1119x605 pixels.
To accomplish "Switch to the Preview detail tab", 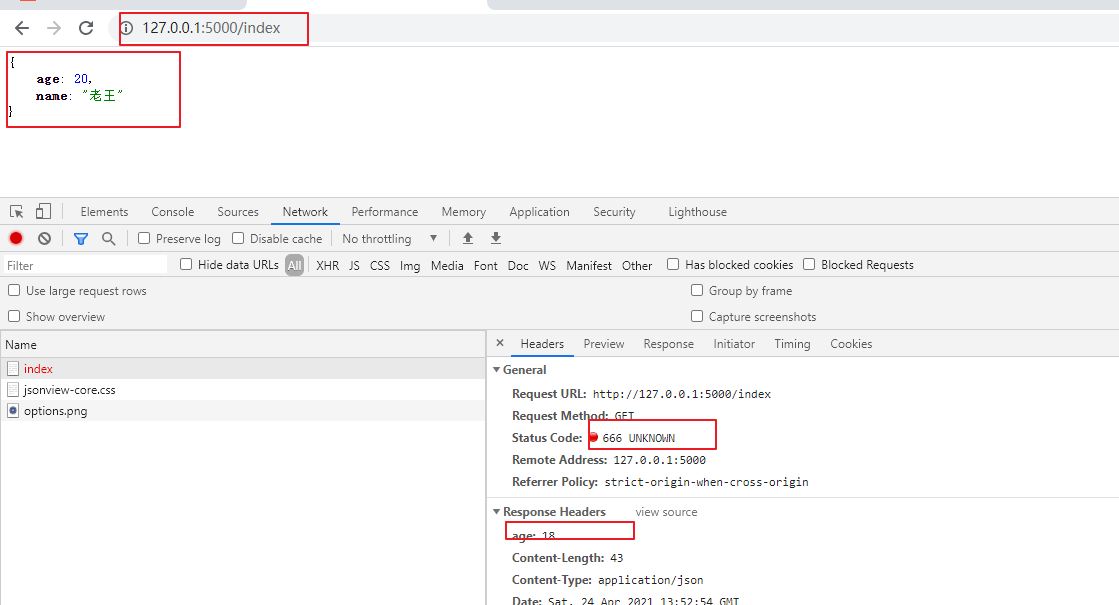I will [x=604, y=344].
